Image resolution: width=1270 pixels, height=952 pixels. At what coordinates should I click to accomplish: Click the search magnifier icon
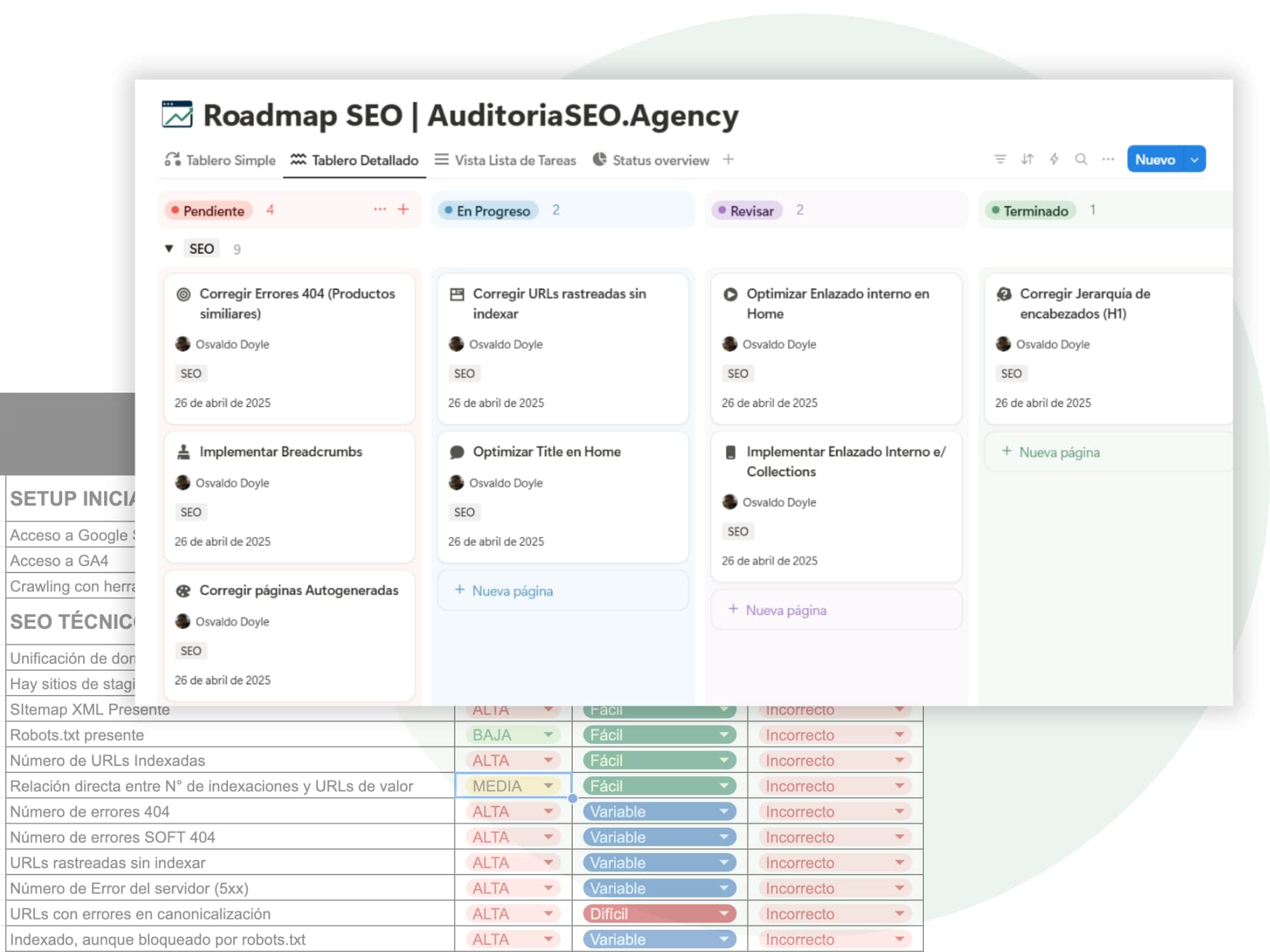pyautogui.click(x=1081, y=159)
